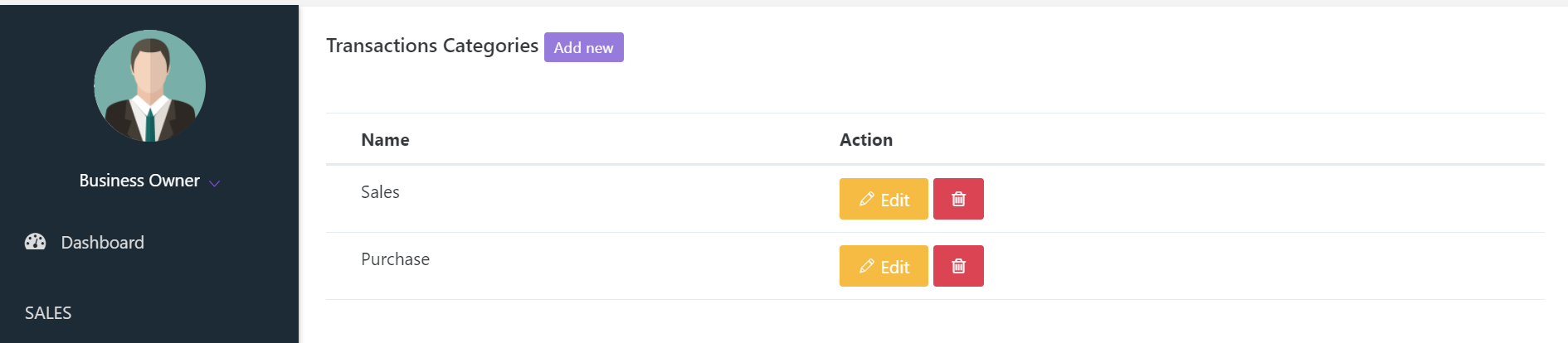Click the Action column header
Viewport: 1568px width, 343px height.
coord(866,140)
